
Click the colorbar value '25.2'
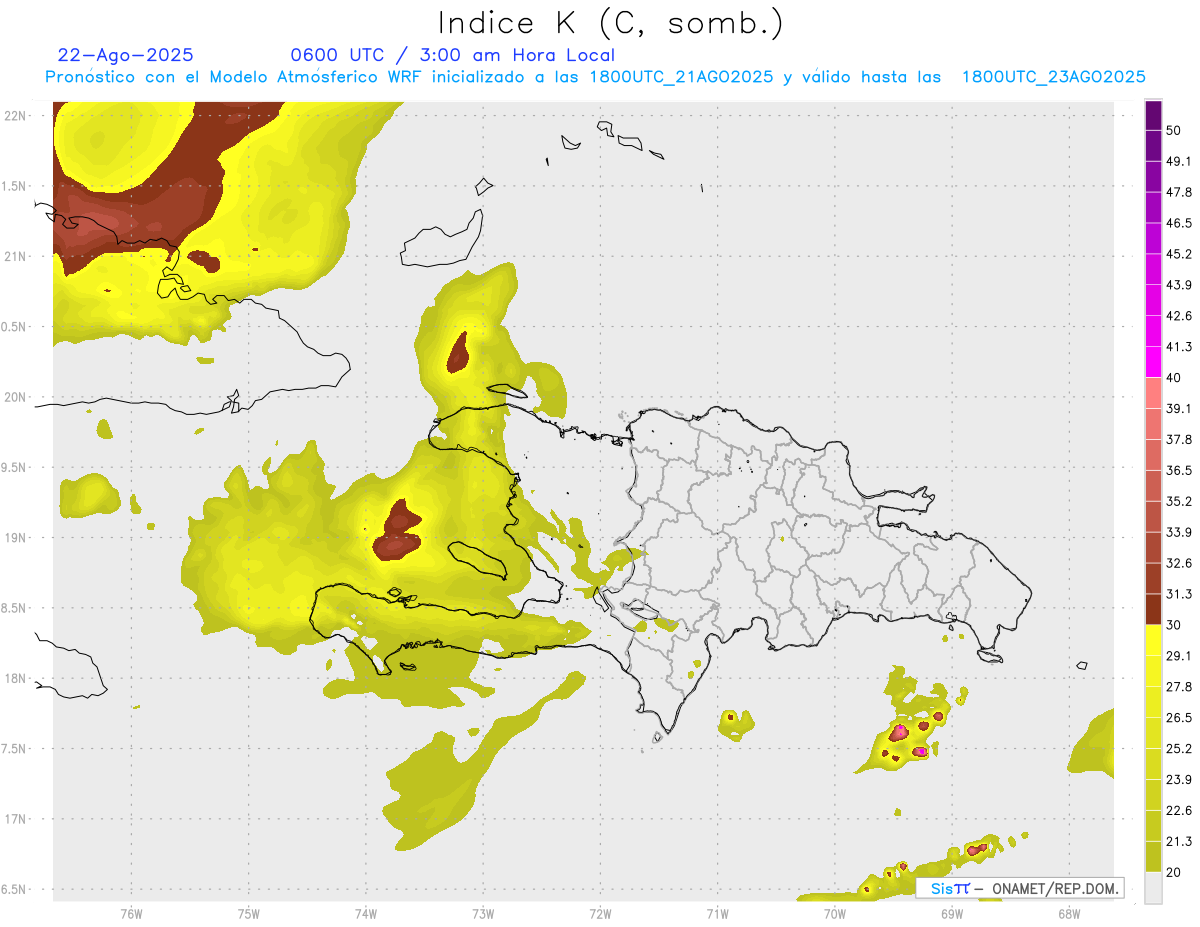(x=1179, y=748)
